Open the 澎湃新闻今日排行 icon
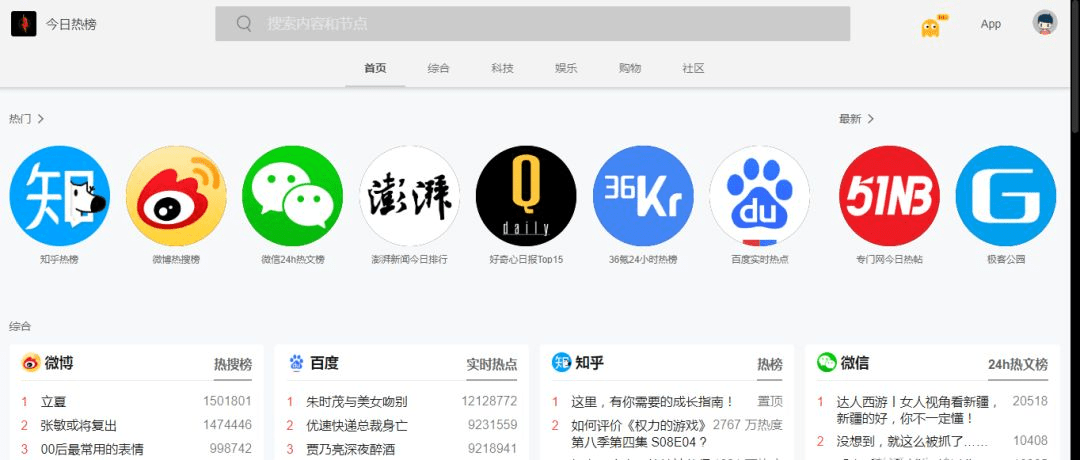 click(x=410, y=196)
